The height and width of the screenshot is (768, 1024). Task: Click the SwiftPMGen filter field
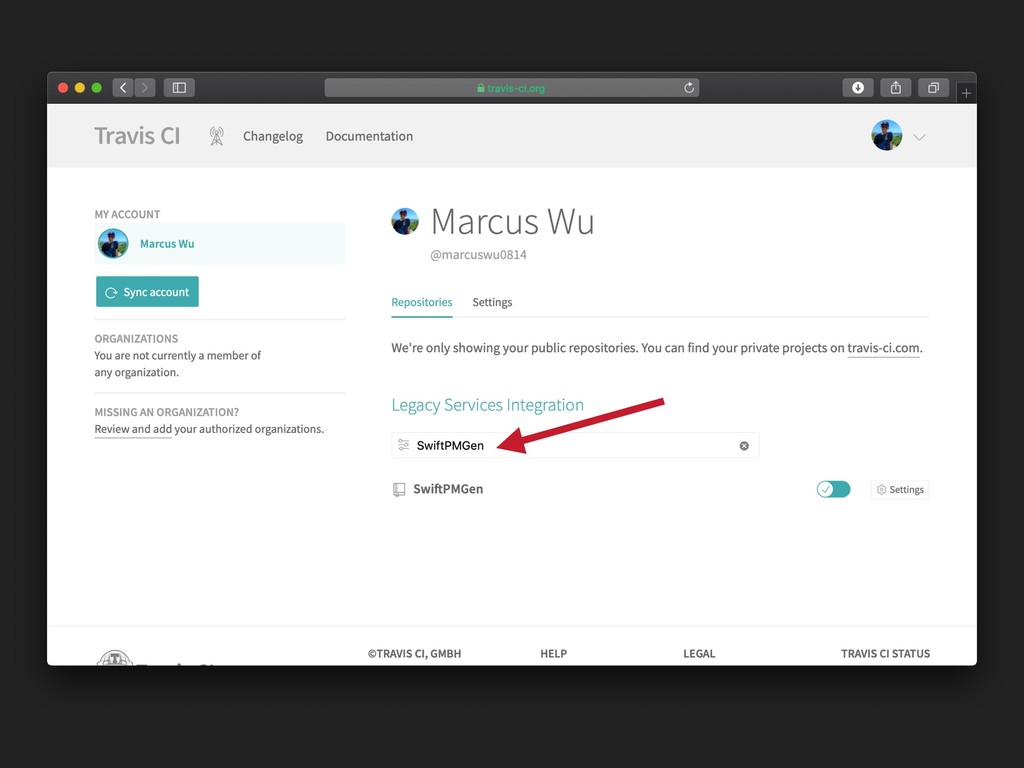(x=575, y=445)
